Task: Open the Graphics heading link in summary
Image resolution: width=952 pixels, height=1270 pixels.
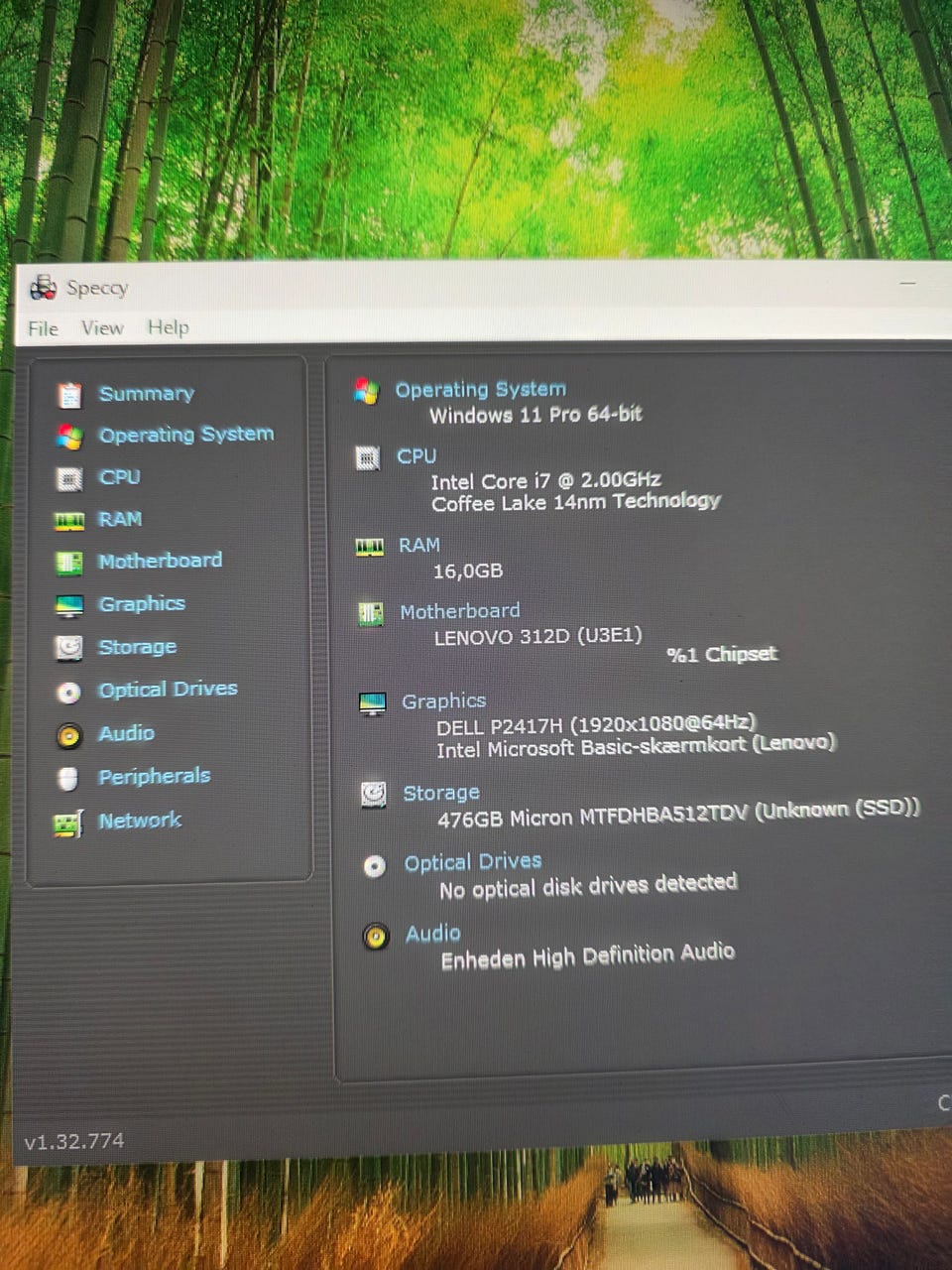Action: pos(443,701)
